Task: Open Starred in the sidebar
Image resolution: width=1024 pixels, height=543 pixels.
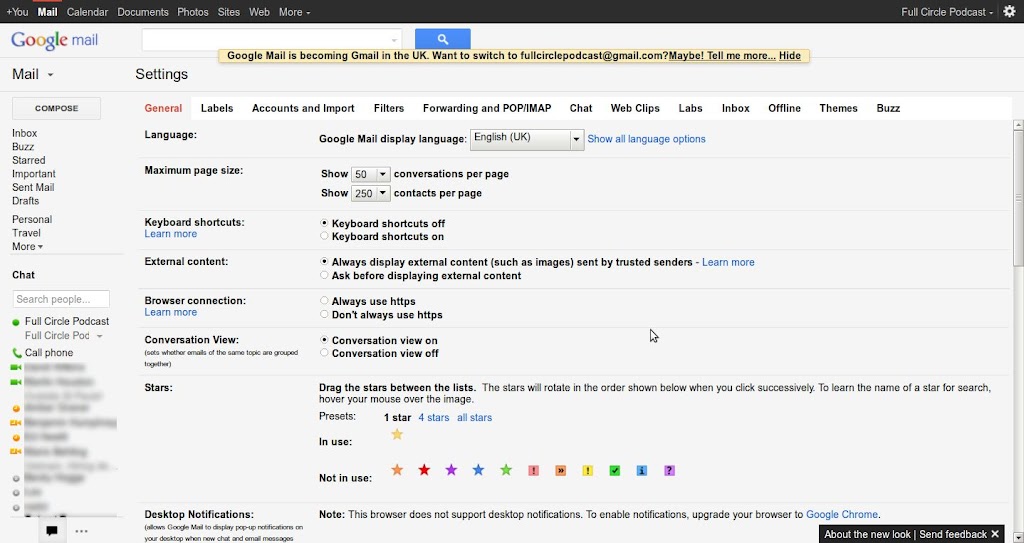Action: tap(29, 160)
